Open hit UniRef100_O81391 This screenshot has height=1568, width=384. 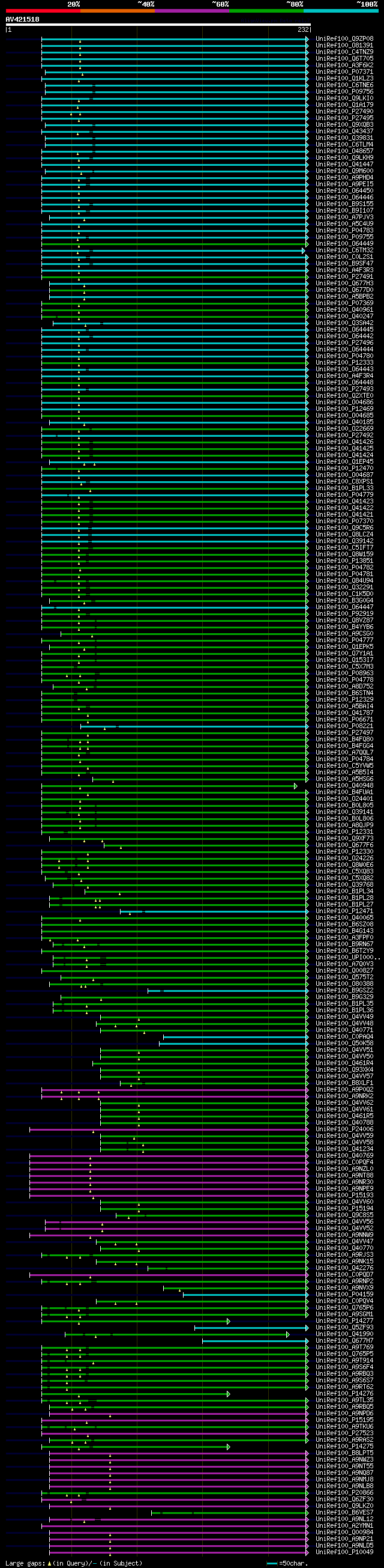coord(344,45)
